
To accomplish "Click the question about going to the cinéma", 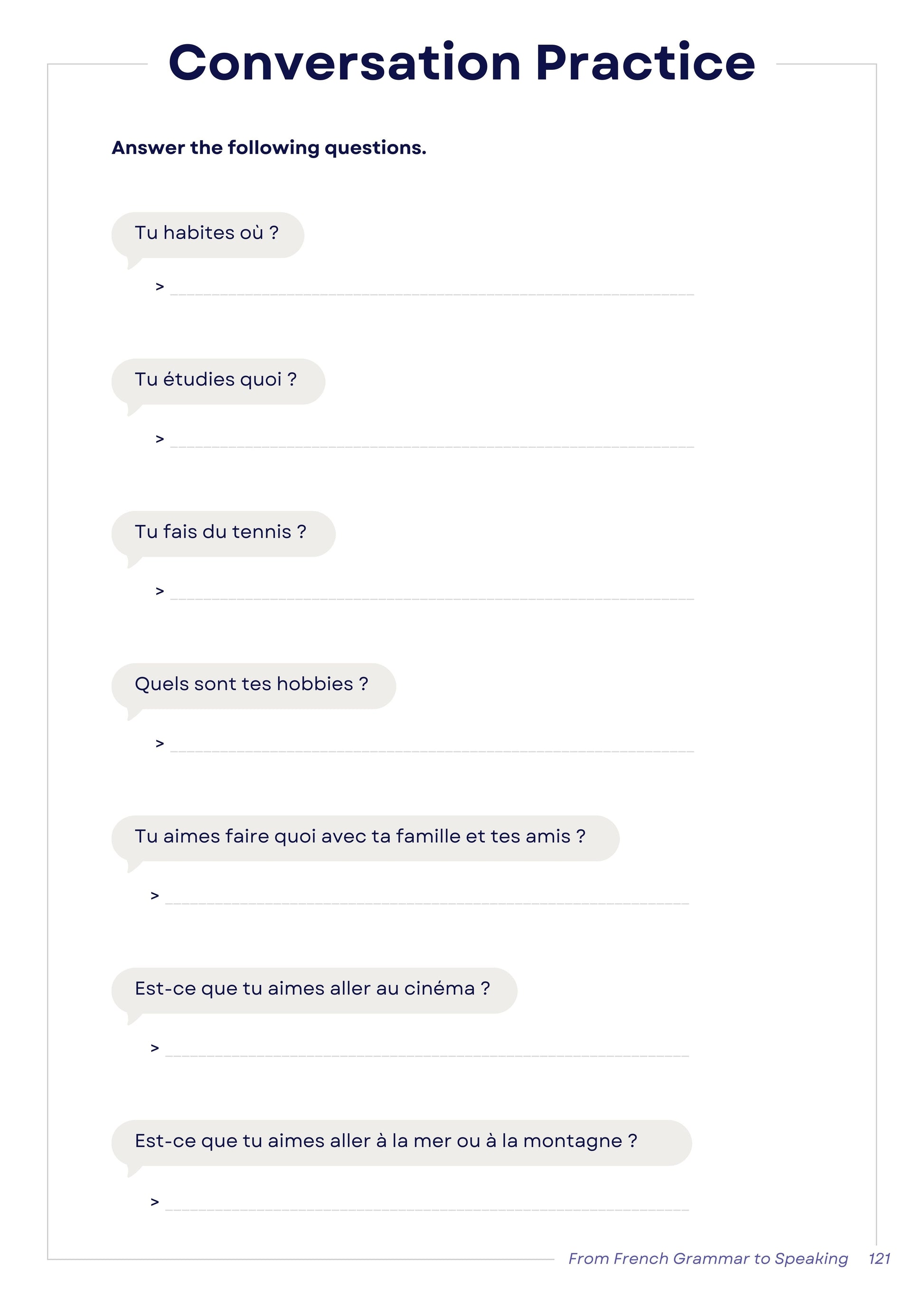I will point(313,990).
